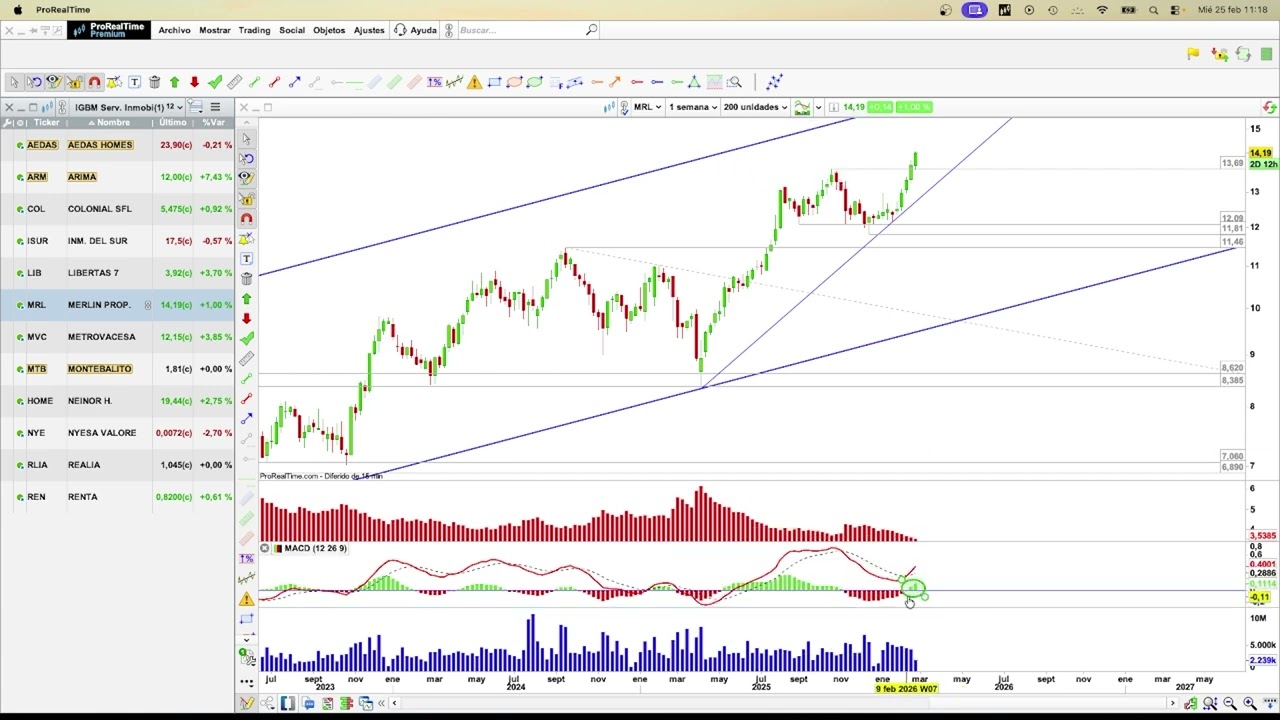Select the RENTA row
The height and width of the screenshot is (720, 1280).
pos(117,497)
